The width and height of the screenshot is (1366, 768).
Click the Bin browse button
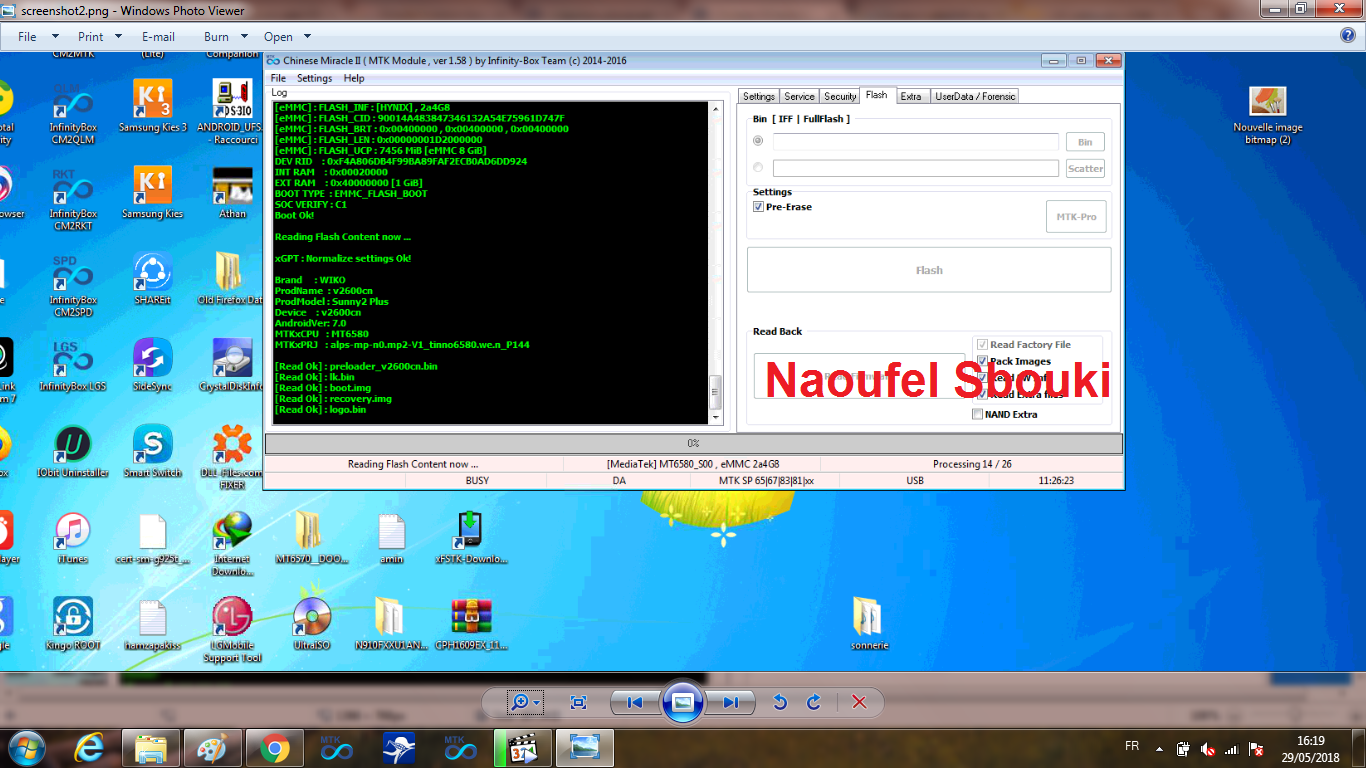pyautogui.click(x=1085, y=142)
